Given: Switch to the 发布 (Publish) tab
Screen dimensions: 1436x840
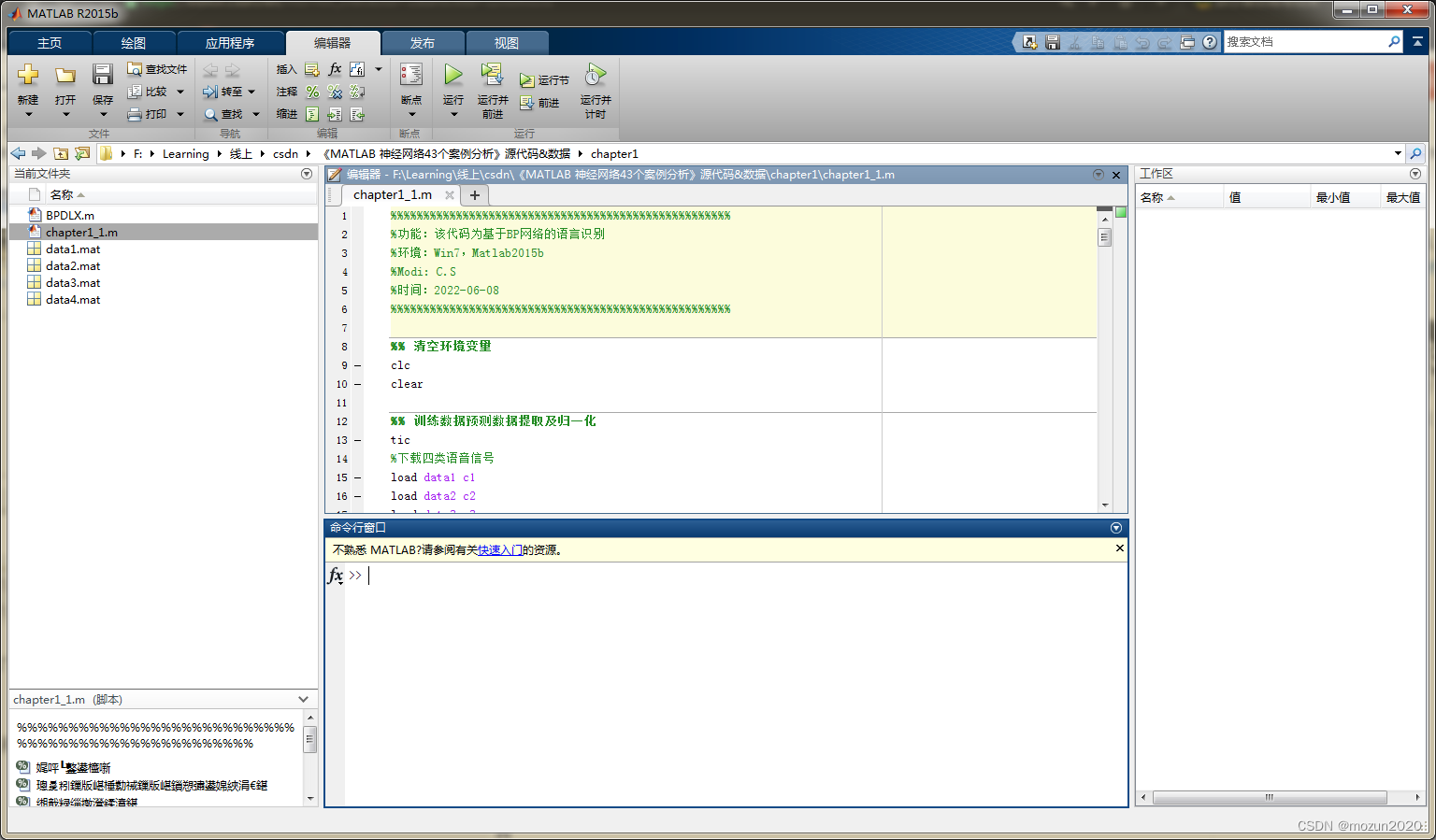Looking at the screenshot, I should (x=423, y=43).
